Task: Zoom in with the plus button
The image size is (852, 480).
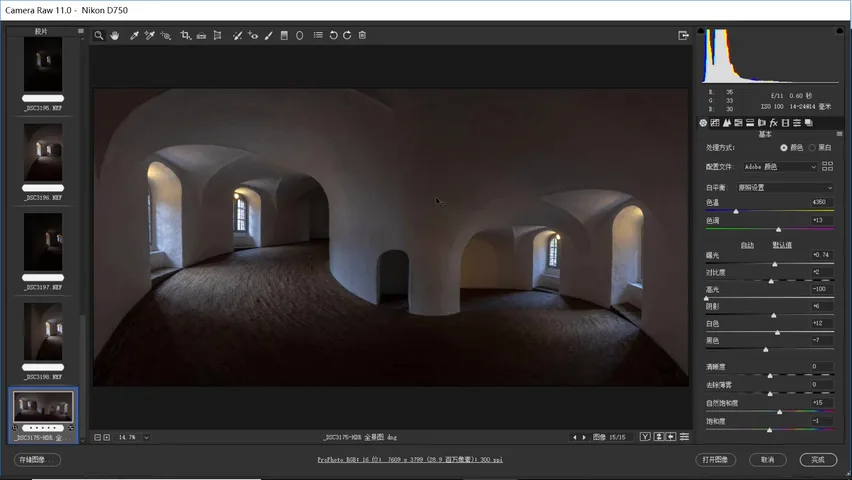Action: (106, 437)
